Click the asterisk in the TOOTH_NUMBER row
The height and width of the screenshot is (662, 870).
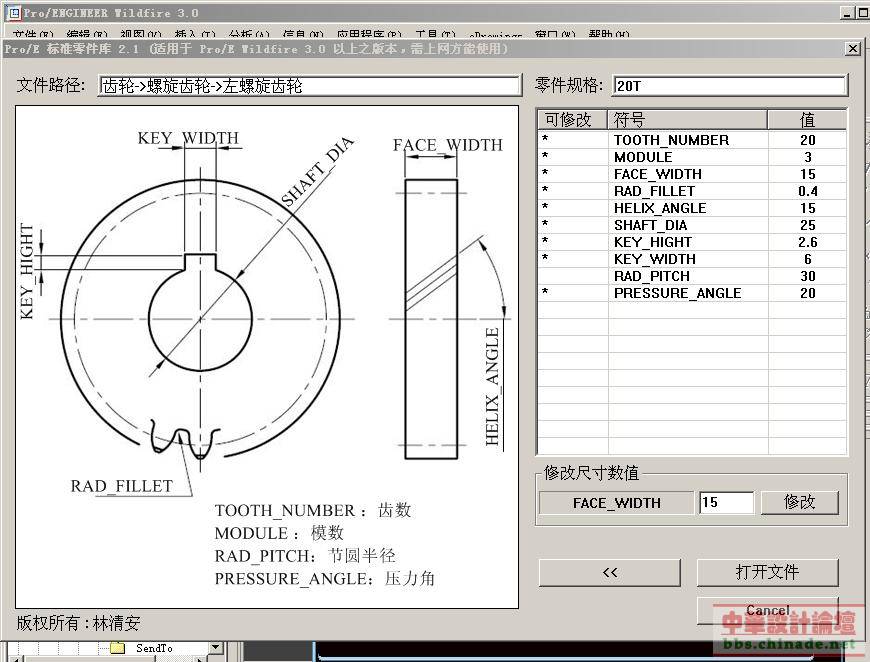(x=545, y=140)
